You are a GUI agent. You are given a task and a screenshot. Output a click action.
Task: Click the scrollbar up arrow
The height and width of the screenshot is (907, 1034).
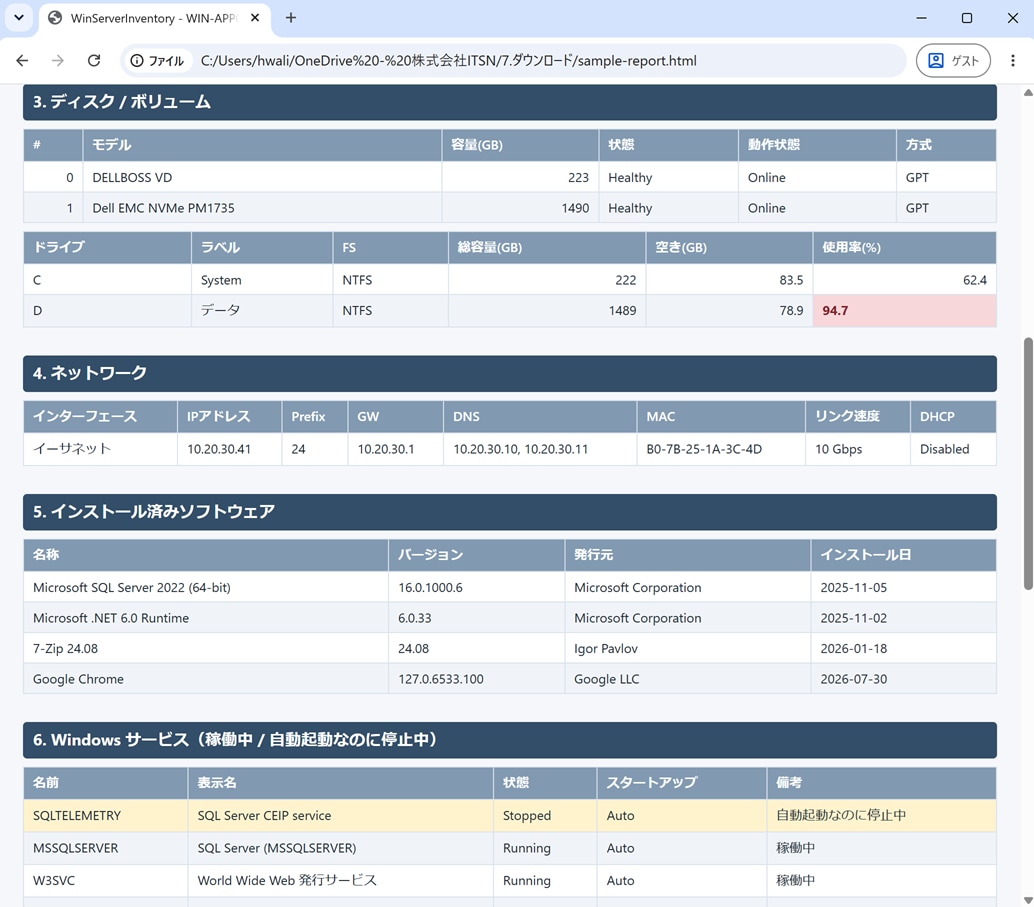click(1028, 92)
